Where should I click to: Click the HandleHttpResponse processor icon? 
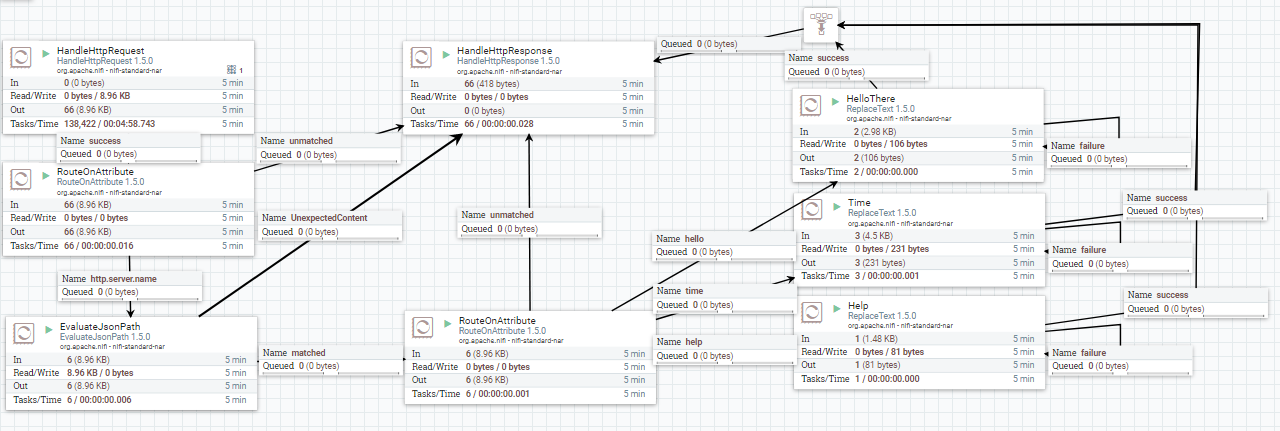423,57
